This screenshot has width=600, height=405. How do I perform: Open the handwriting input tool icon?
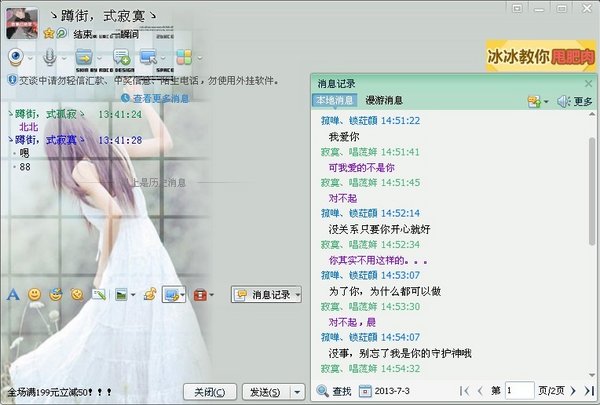pos(99,294)
